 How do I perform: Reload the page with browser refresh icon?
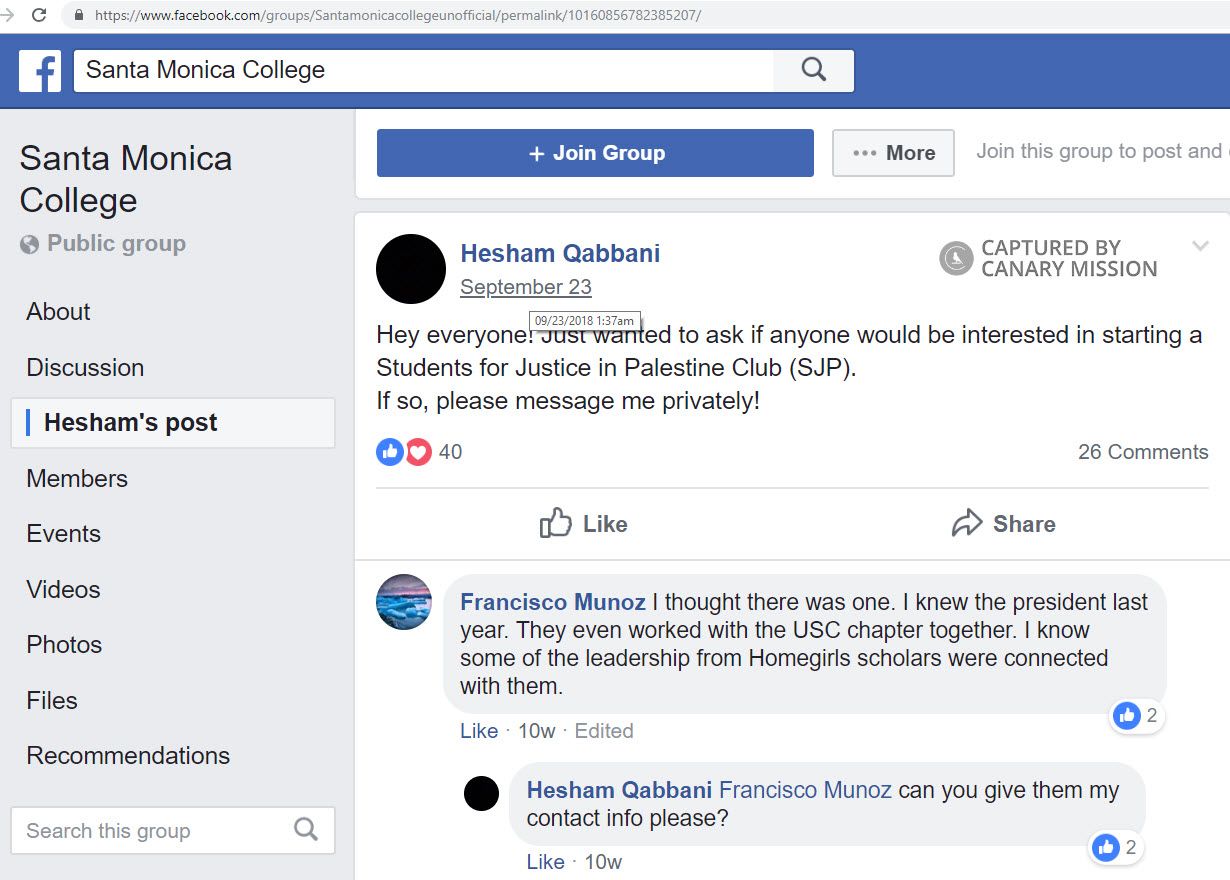pos(40,15)
